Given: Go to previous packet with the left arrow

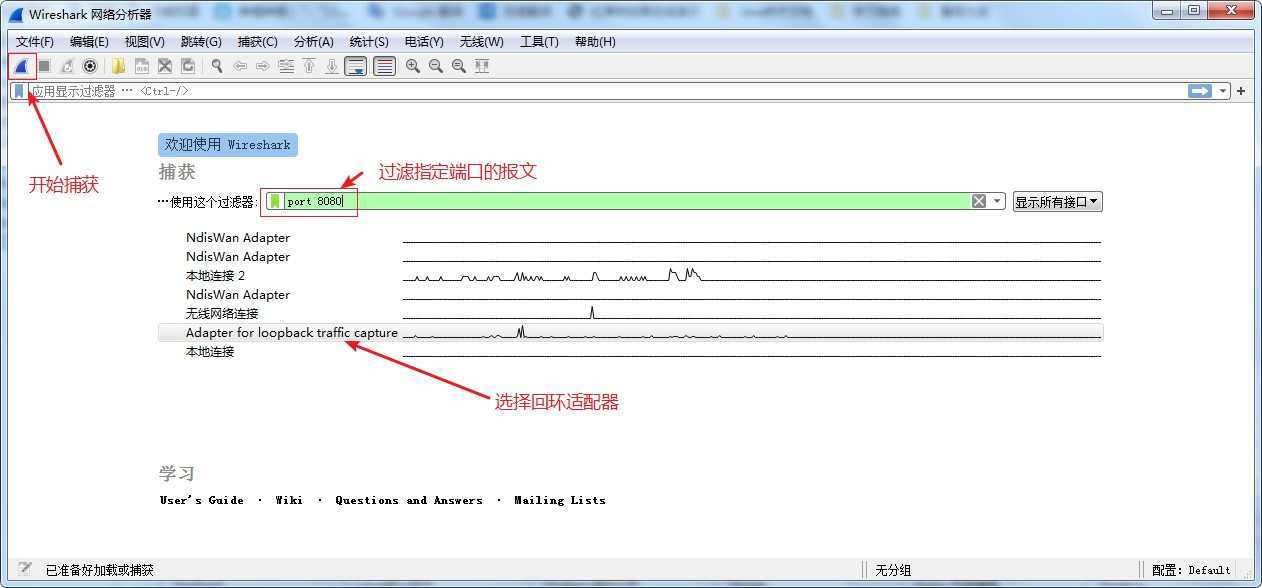Looking at the screenshot, I should point(240,66).
